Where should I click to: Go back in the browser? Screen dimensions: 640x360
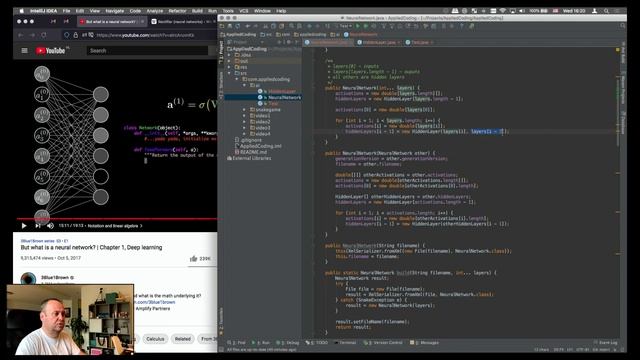pos(20,36)
